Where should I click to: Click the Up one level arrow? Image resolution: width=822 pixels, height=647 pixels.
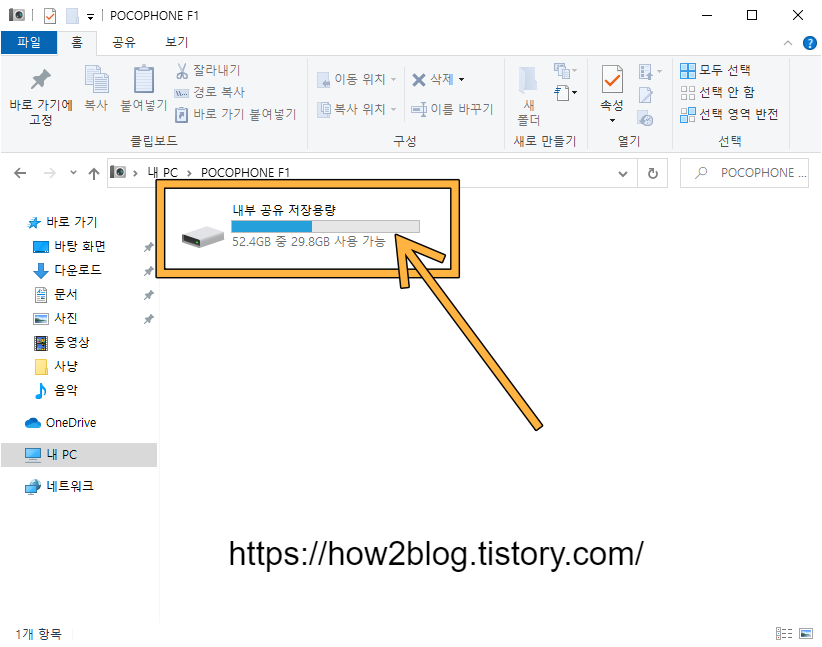(x=94, y=173)
